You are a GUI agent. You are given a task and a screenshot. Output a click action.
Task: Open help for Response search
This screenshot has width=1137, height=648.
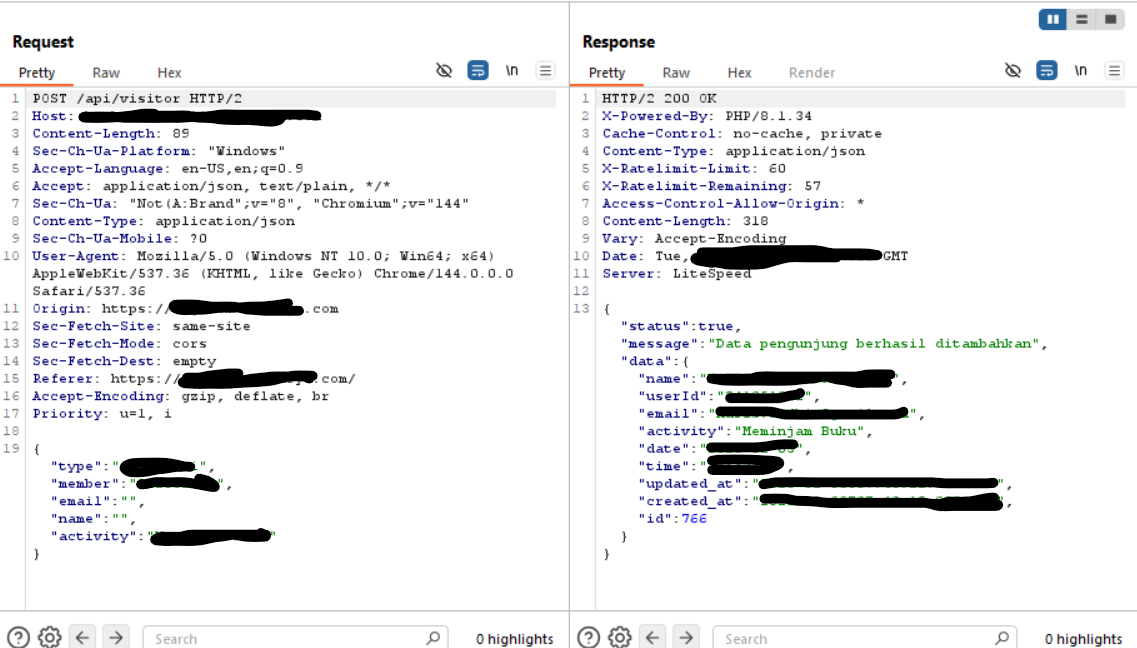click(588, 637)
